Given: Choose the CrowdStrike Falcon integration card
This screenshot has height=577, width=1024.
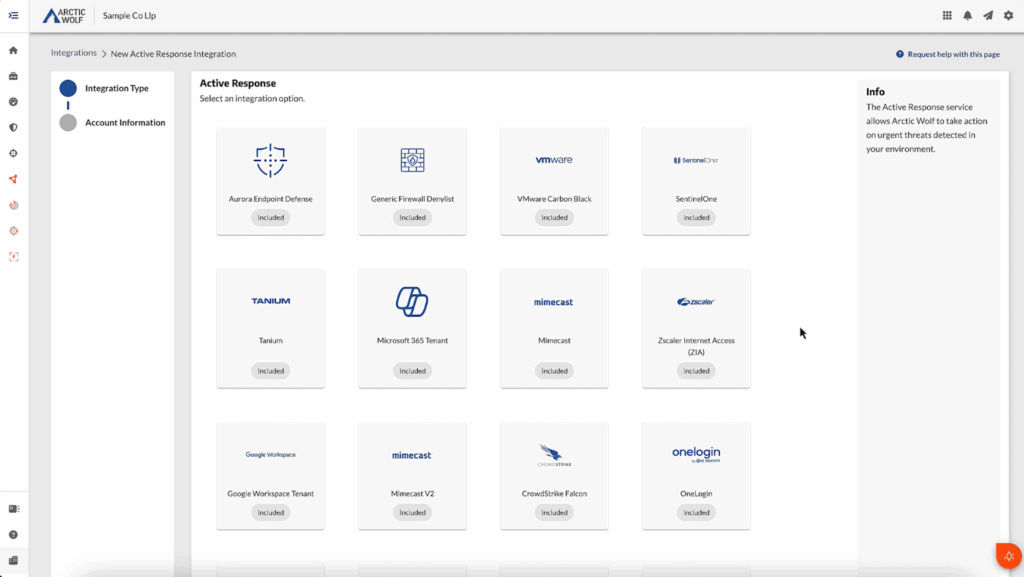Looking at the screenshot, I should click(x=554, y=475).
